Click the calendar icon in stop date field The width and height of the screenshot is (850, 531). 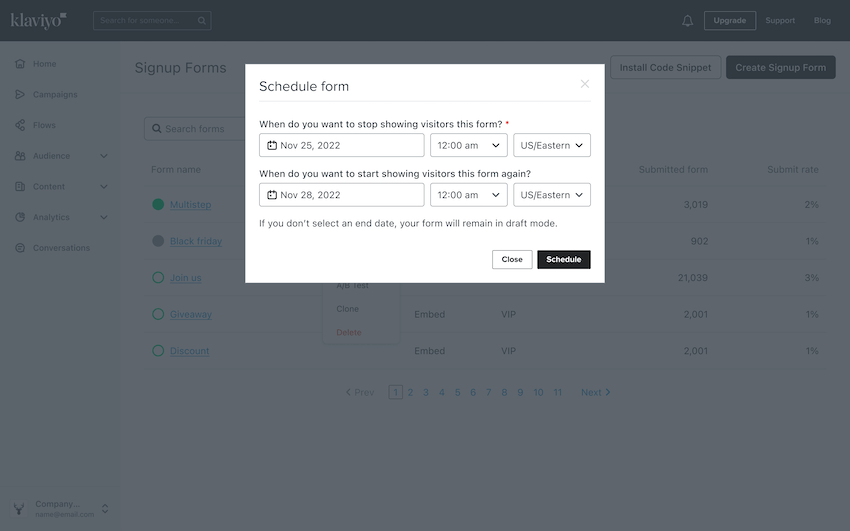tap(272, 145)
